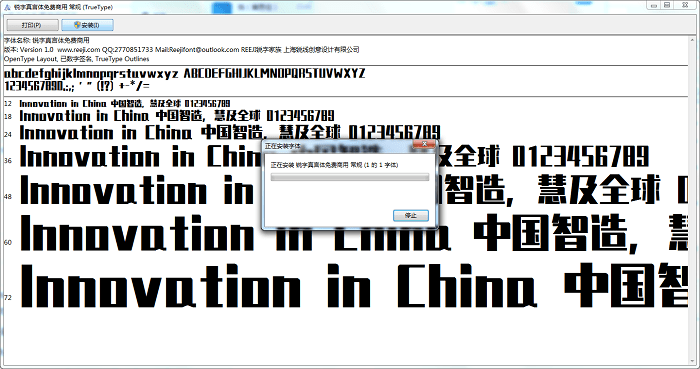Click the size 24 Innovation in China sample

pyautogui.click(x=230, y=133)
